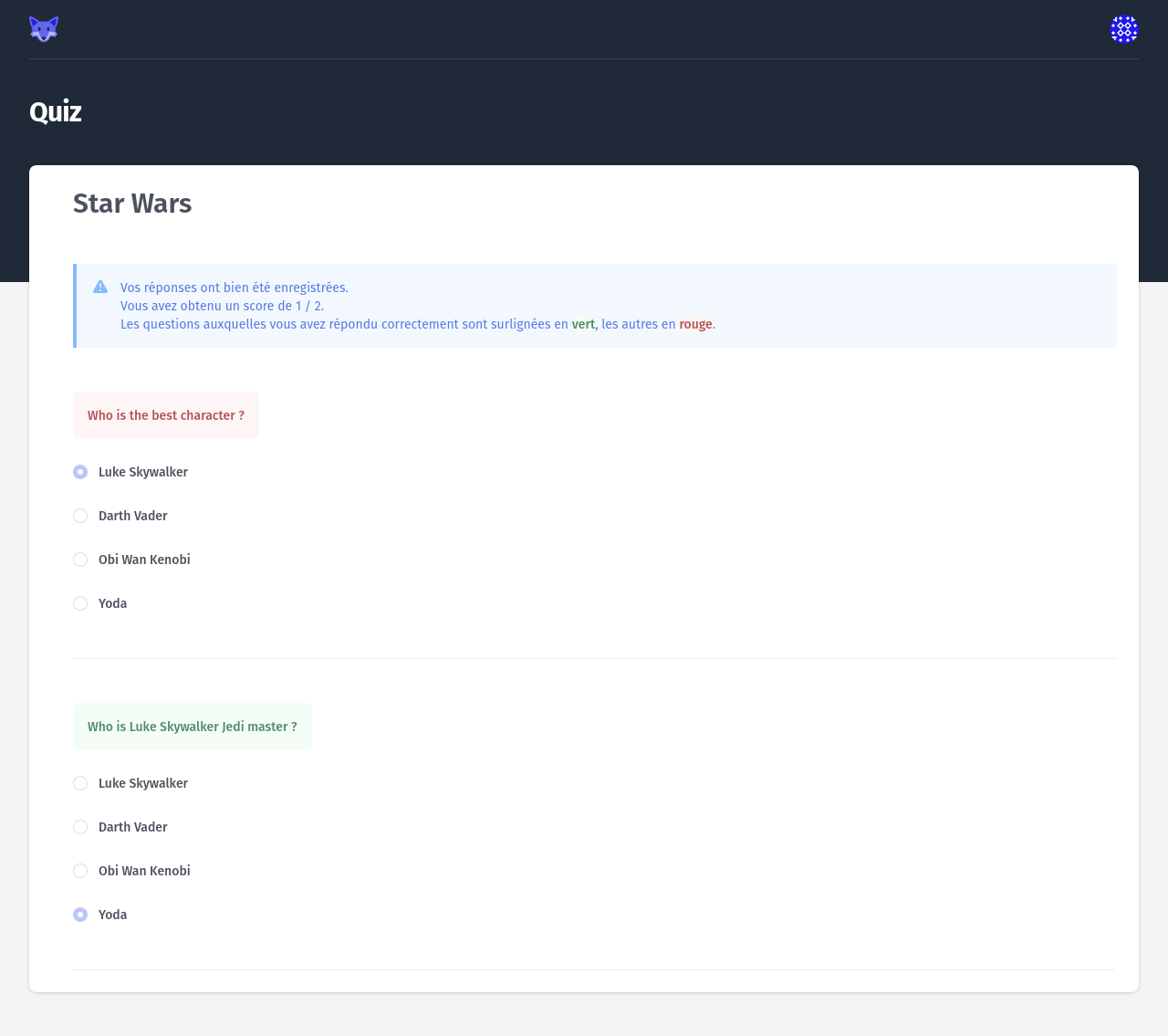The width and height of the screenshot is (1168, 1036).
Task: Click the 'Star Wars' quiz title
Action: pyautogui.click(x=132, y=204)
